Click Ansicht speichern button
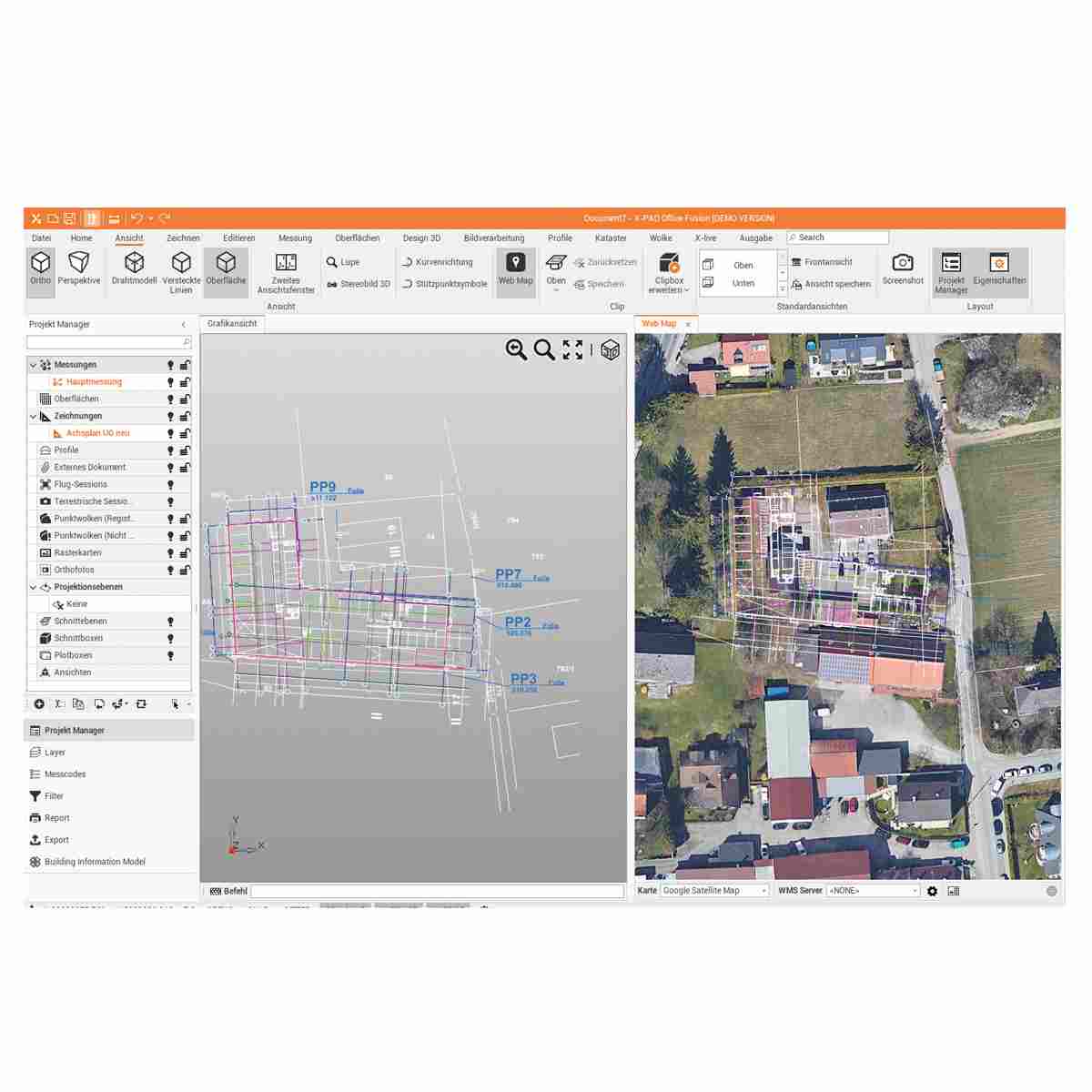 pyautogui.click(x=831, y=284)
